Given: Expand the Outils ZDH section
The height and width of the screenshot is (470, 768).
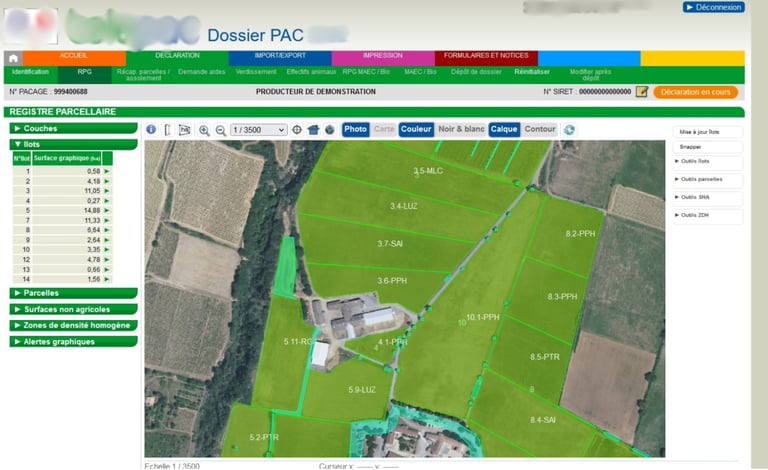Looking at the screenshot, I should (x=708, y=215).
